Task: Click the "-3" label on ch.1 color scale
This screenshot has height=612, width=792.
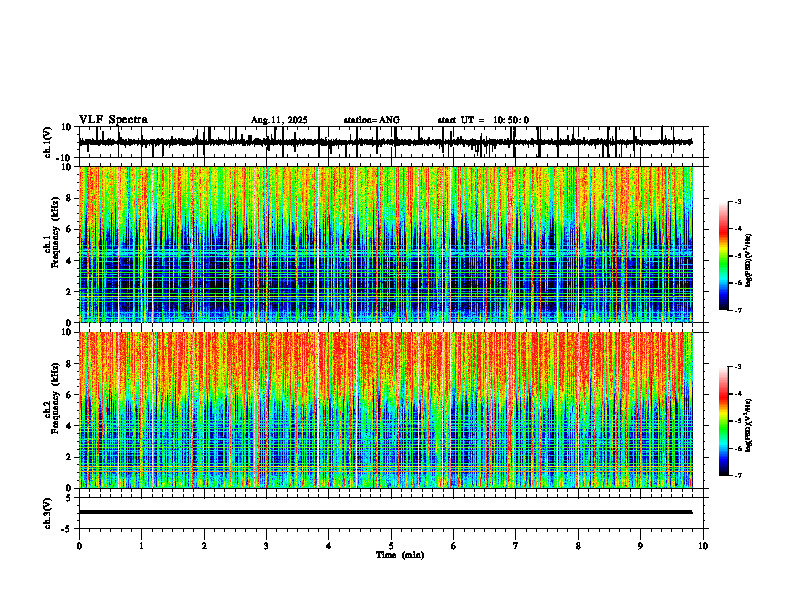Action: pyautogui.click(x=738, y=201)
